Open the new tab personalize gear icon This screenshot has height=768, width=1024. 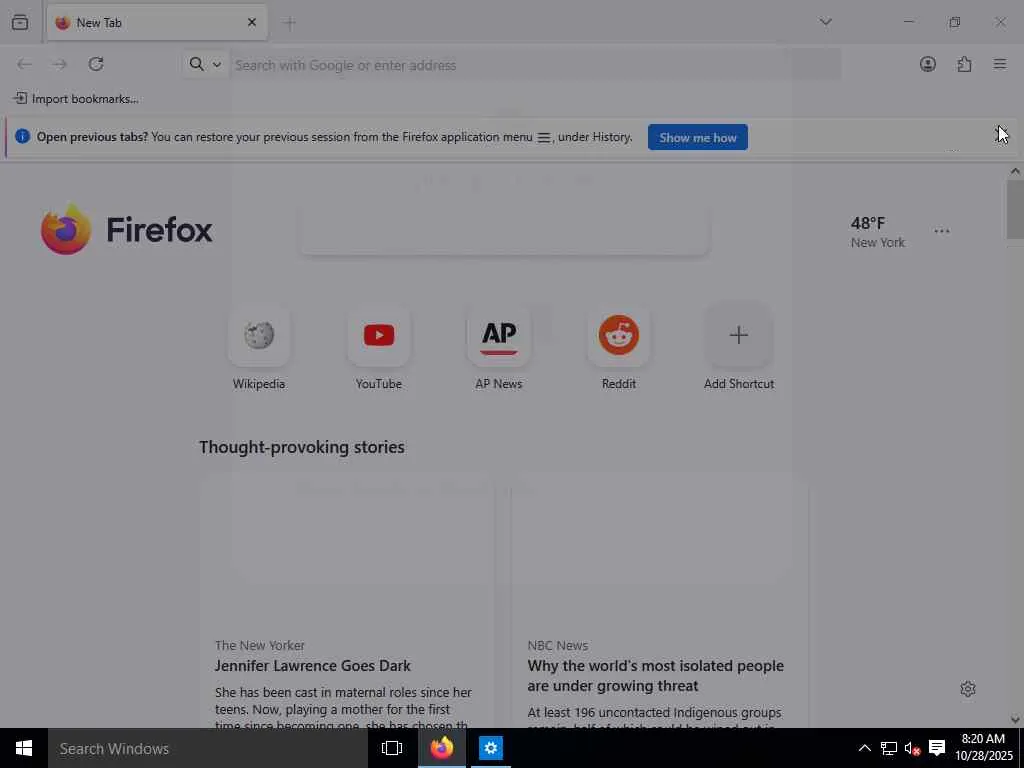click(968, 689)
